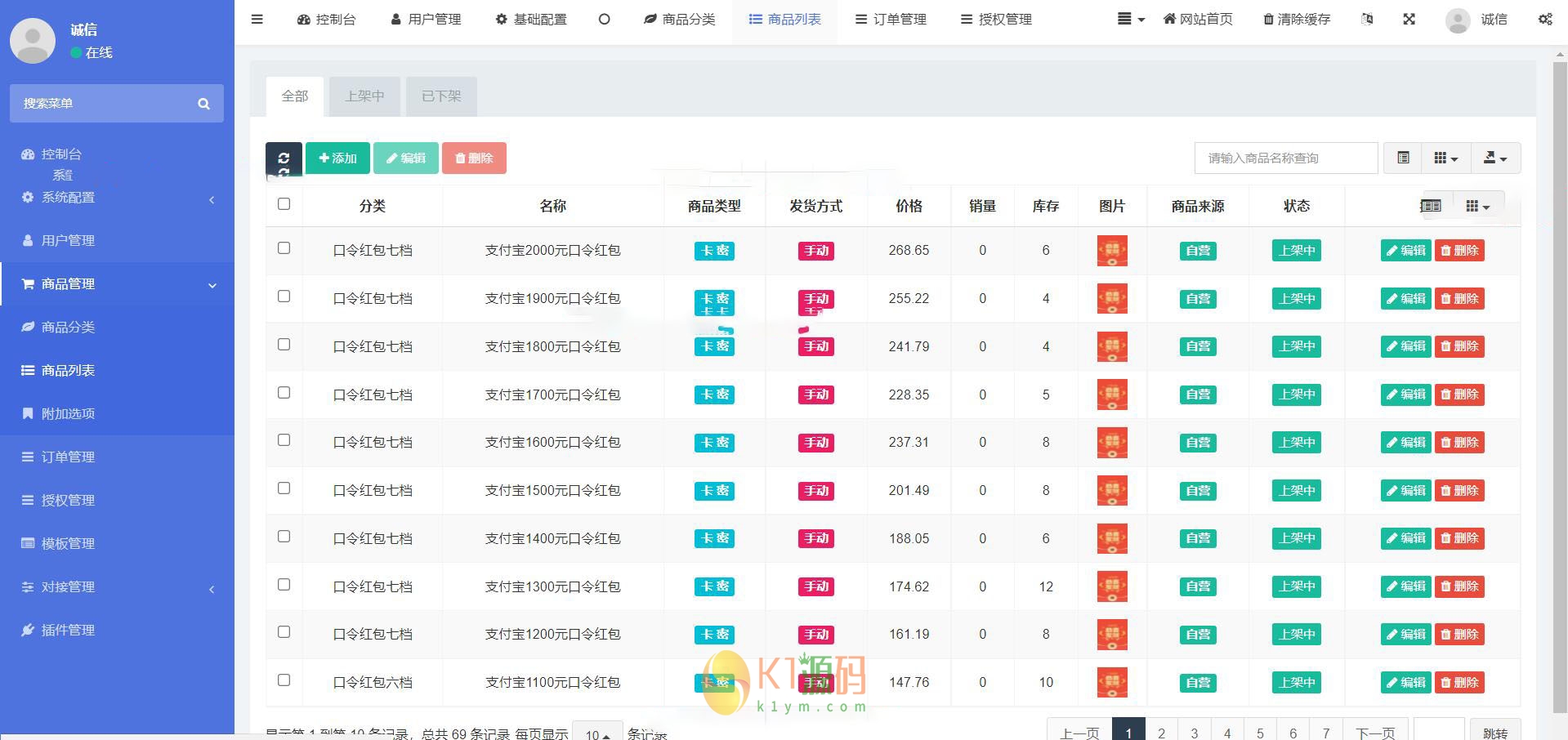Check the select-all checkbox in table header
The image size is (1568, 740).
pyautogui.click(x=284, y=204)
